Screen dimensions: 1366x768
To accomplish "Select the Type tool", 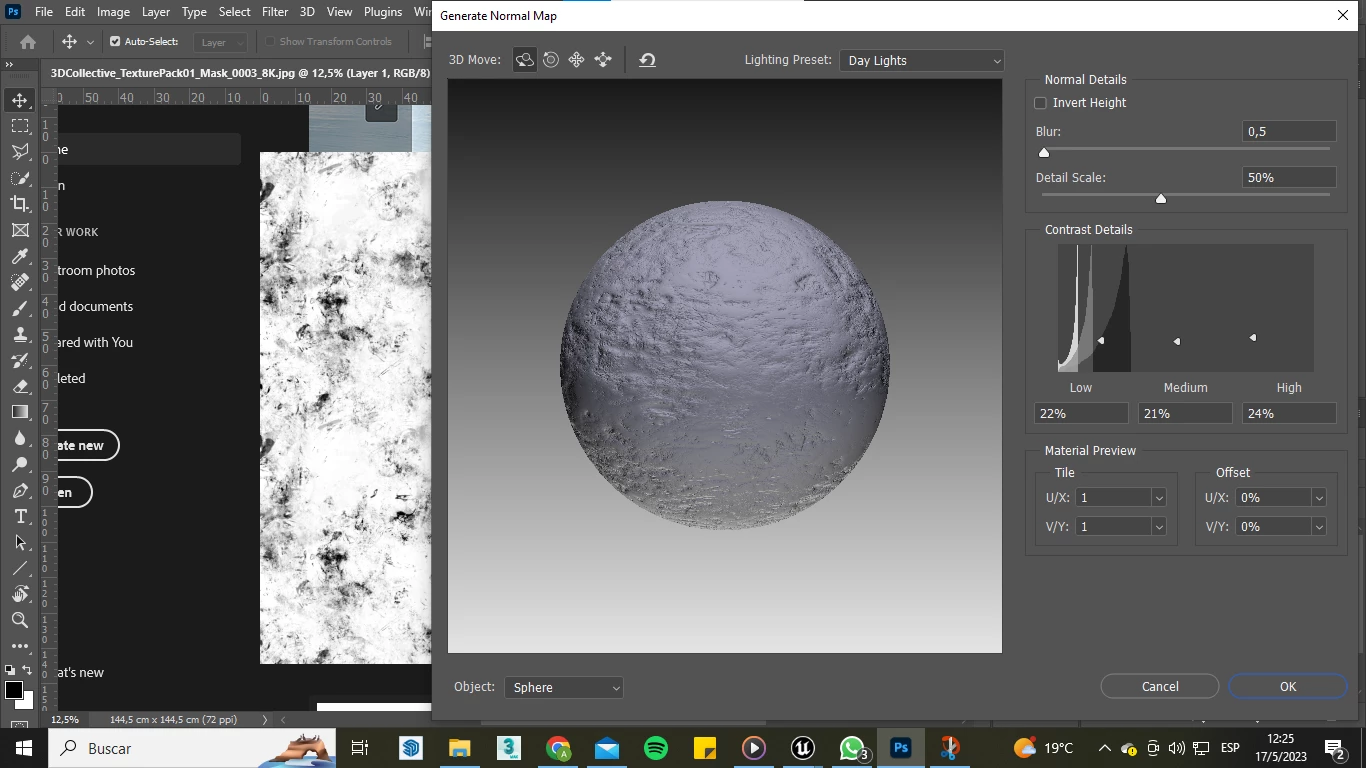I will tap(20, 516).
